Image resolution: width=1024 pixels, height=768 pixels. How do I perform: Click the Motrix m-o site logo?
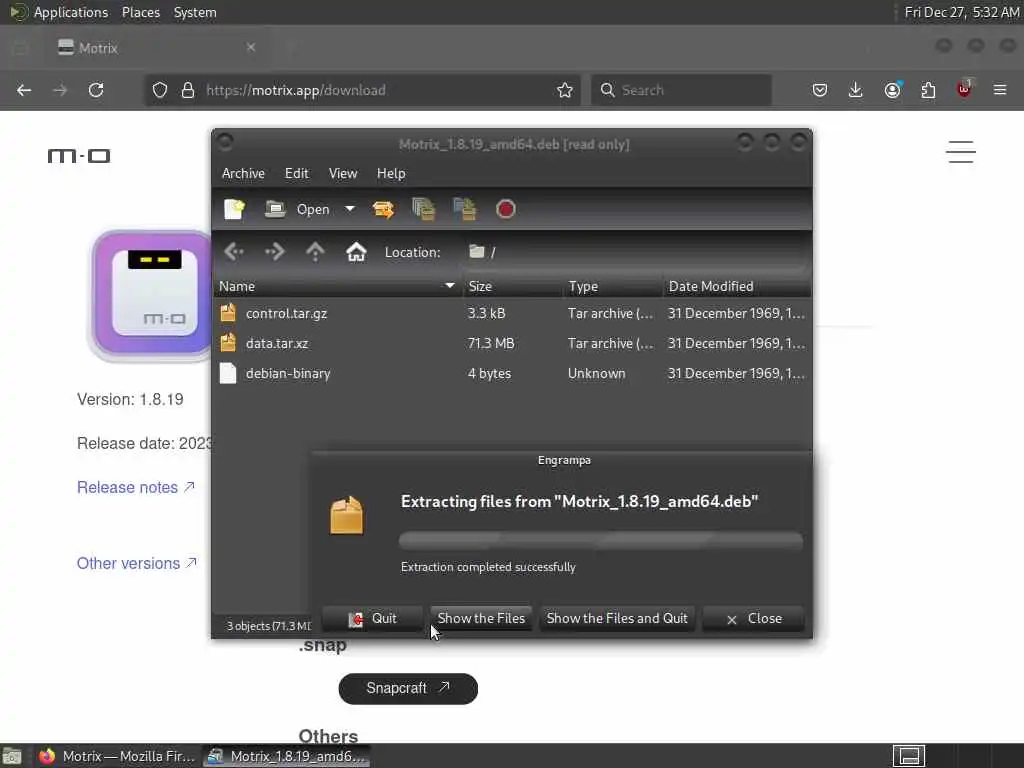point(79,155)
